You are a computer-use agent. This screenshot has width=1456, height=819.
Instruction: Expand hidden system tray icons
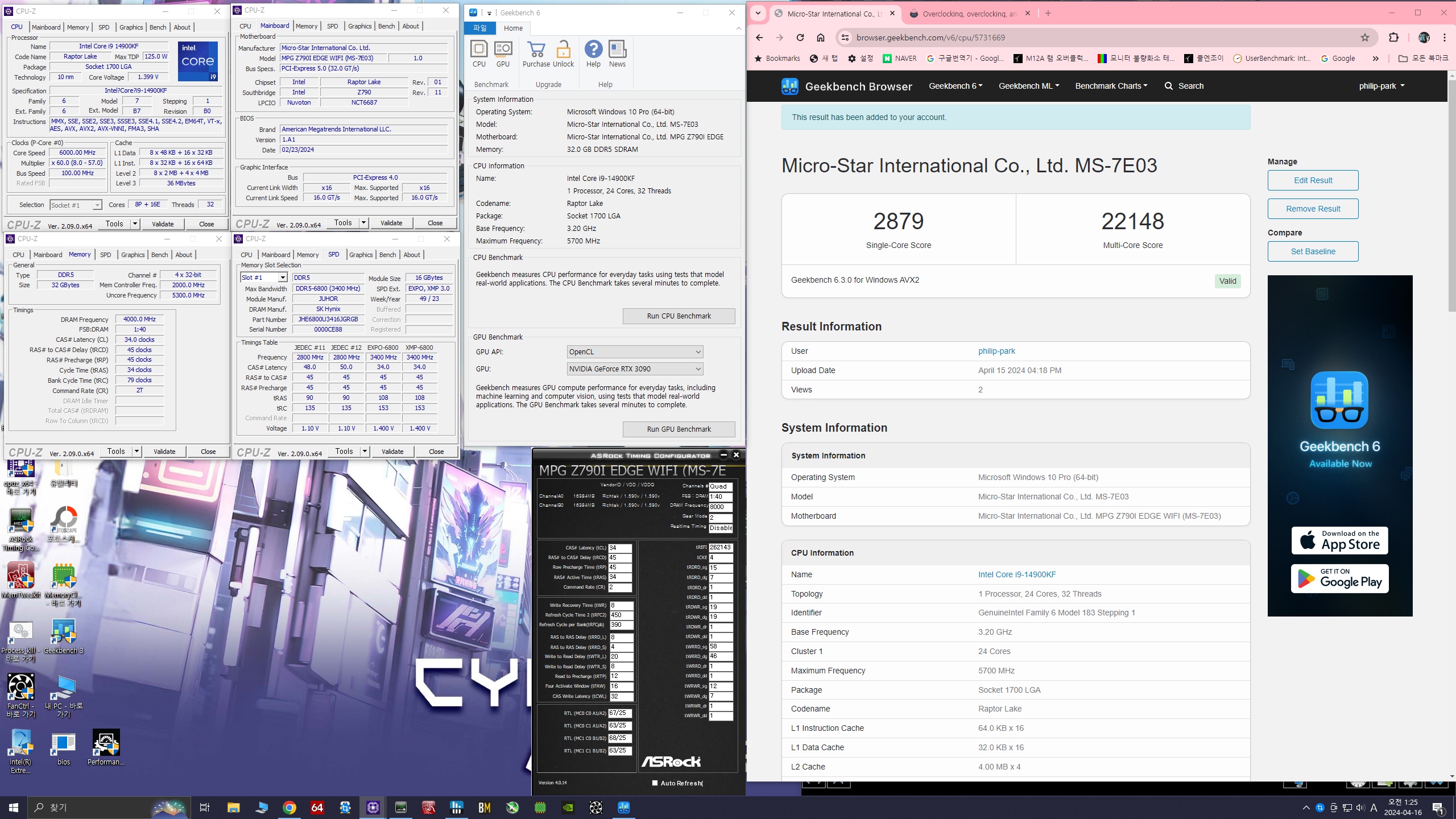pos(1306,808)
